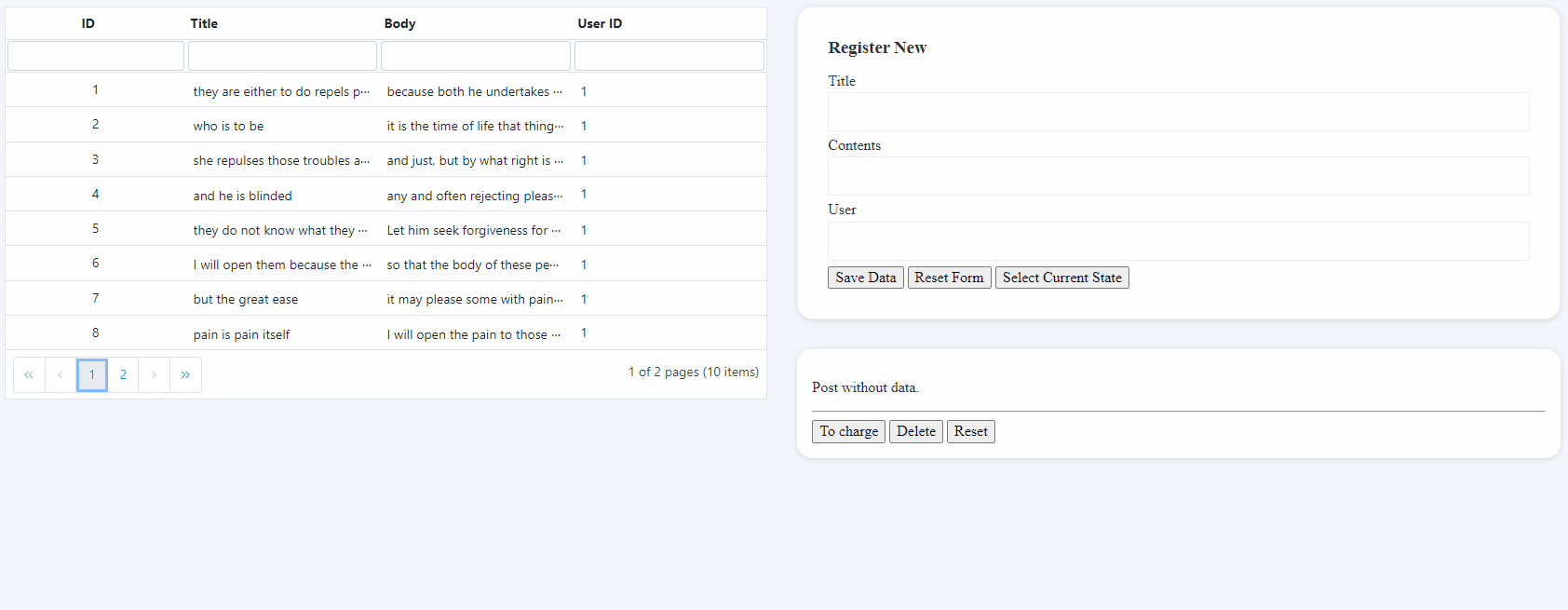The image size is (1568, 610).
Task: Sort by the Title column header
Action: point(204,23)
